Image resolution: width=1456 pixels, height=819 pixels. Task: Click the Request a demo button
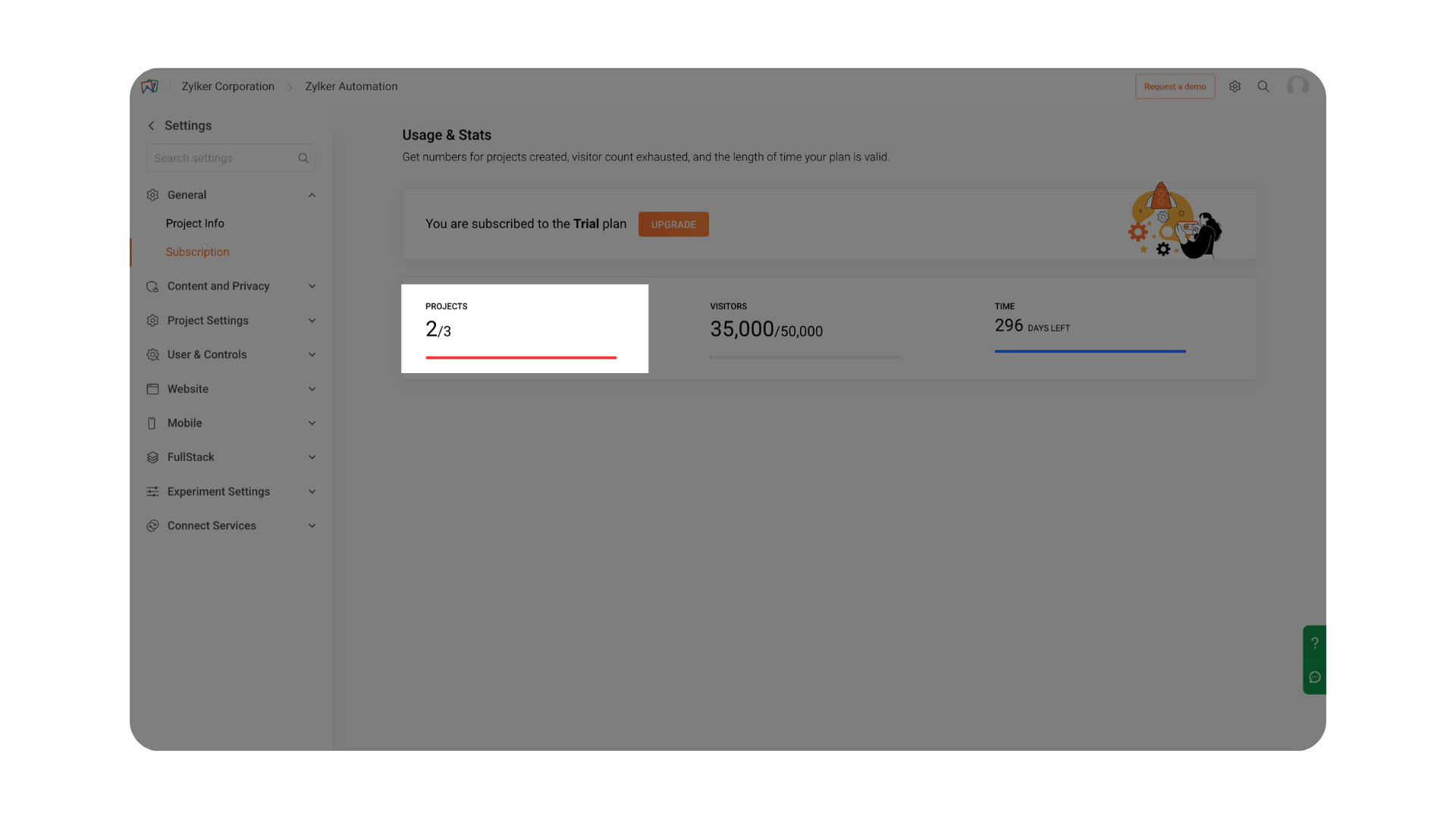click(x=1175, y=86)
